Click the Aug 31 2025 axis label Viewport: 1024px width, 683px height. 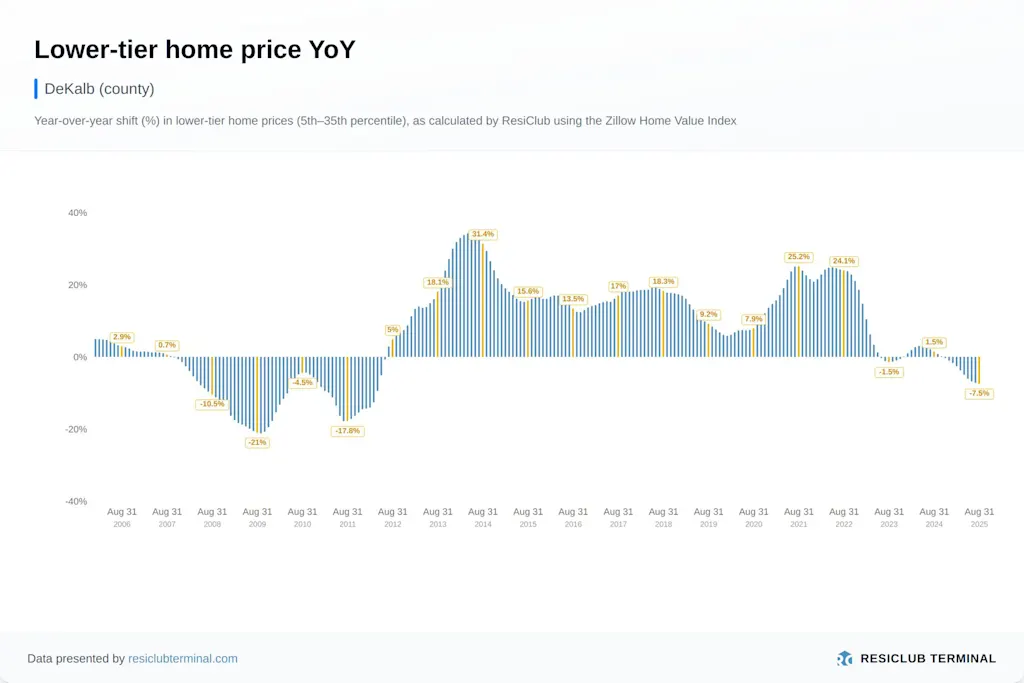(x=979, y=517)
